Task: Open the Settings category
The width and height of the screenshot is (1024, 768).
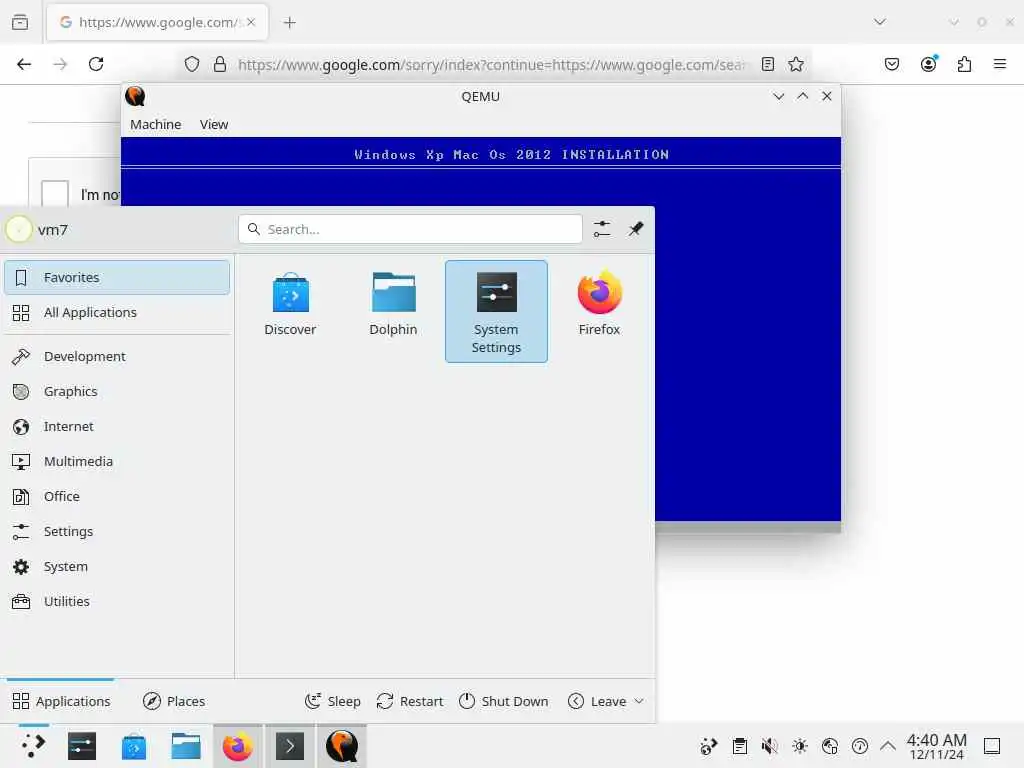Action: 117,532
